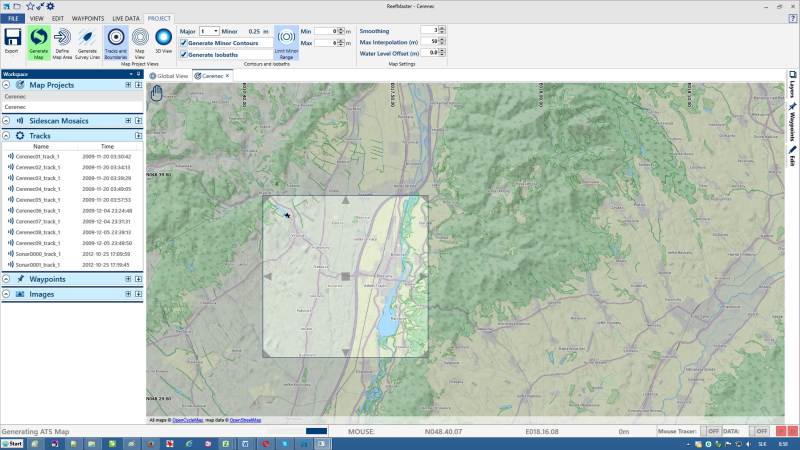800x450 pixels.
Task: Click the Windows Start button
Action: coord(12,443)
